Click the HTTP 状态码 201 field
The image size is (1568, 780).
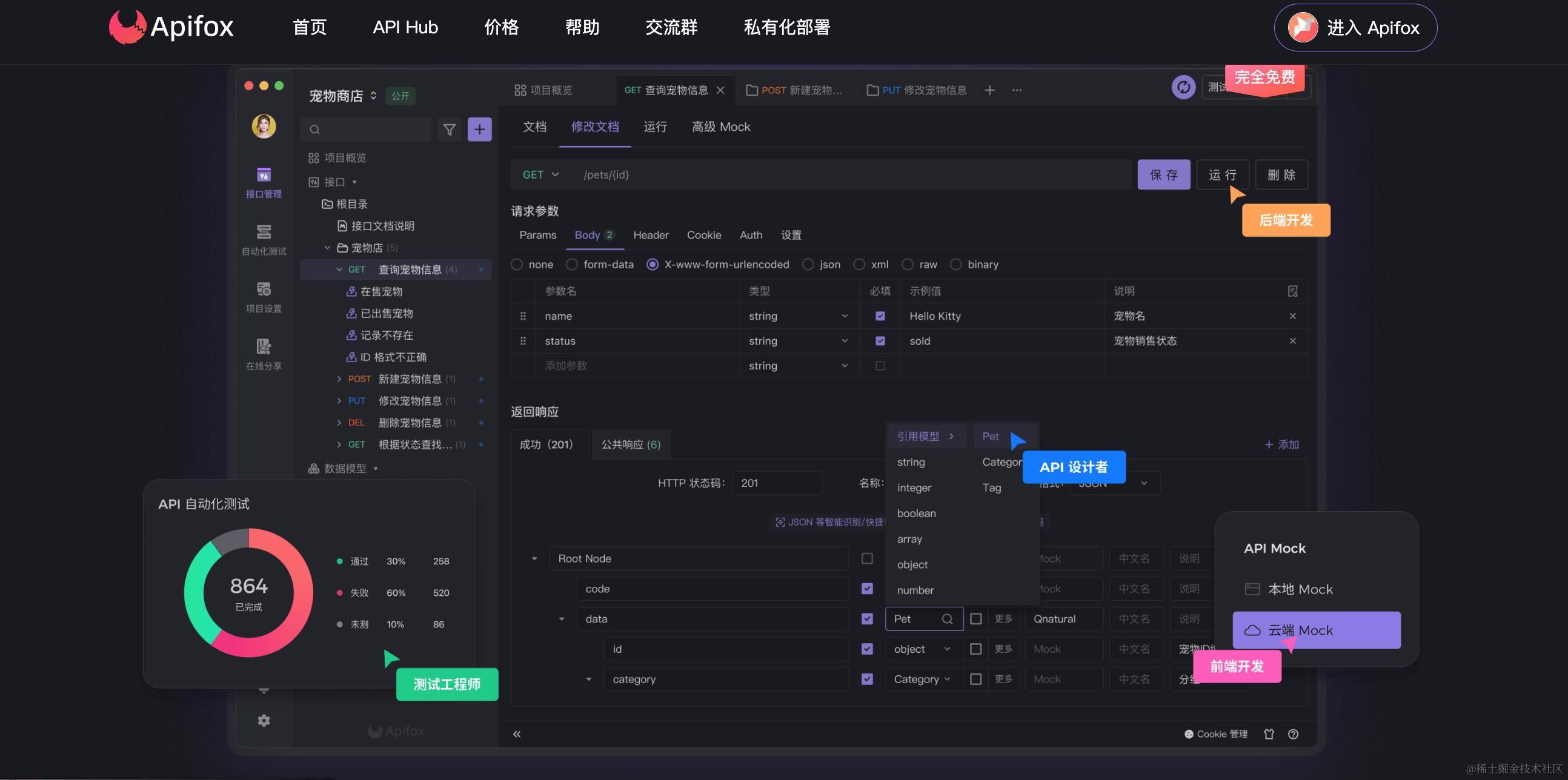(x=777, y=483)
